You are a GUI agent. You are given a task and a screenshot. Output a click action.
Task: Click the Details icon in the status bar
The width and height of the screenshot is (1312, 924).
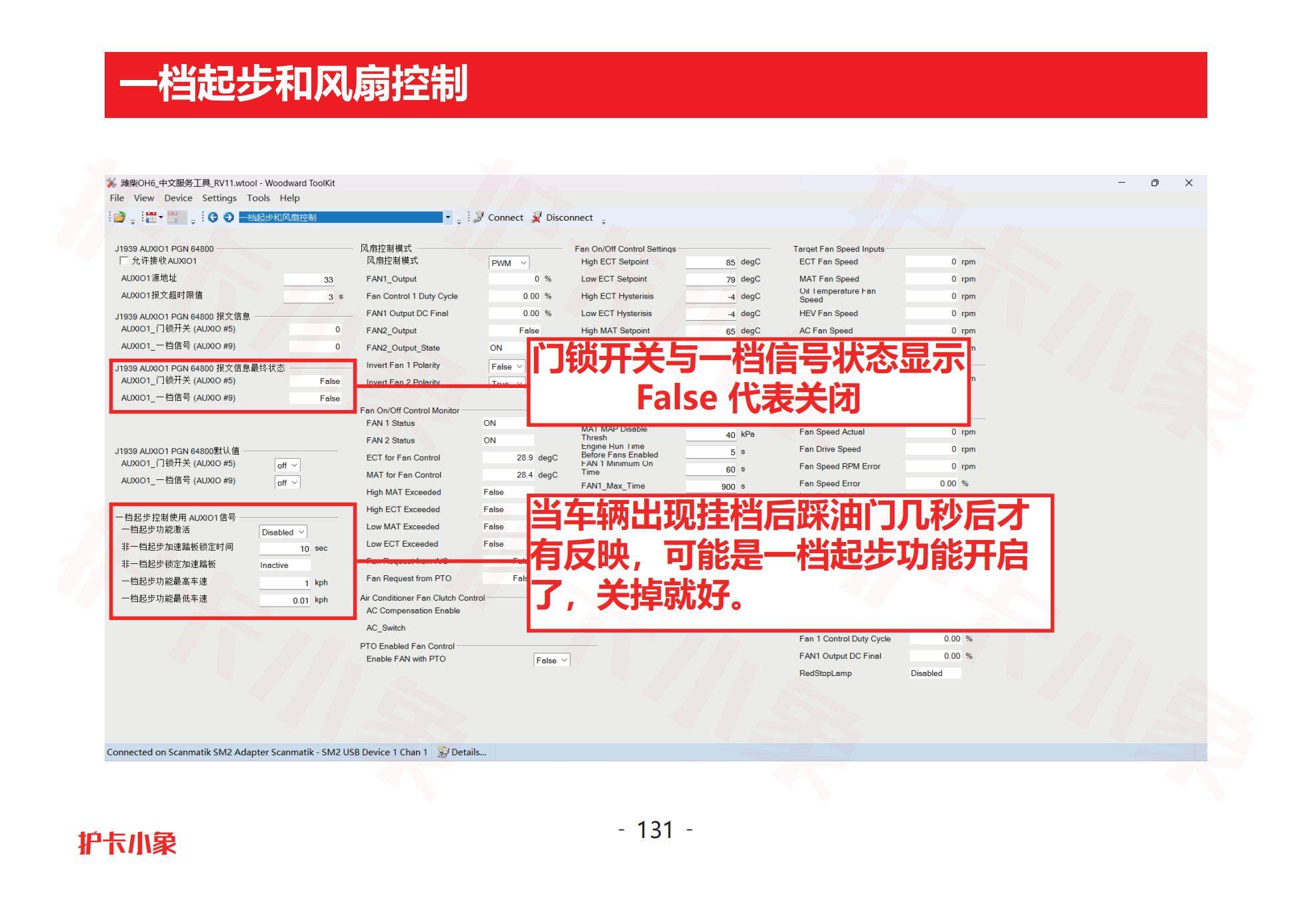point(442,752)
